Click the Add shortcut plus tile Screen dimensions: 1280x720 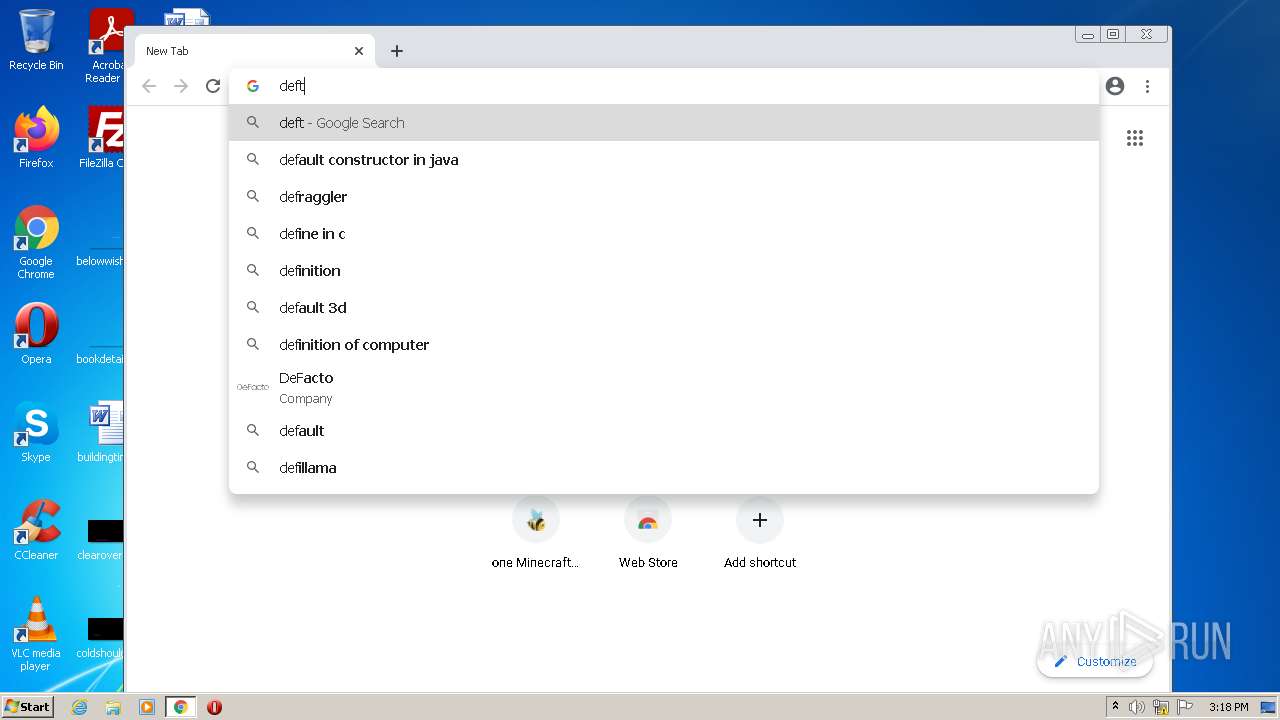click(760, 535)
